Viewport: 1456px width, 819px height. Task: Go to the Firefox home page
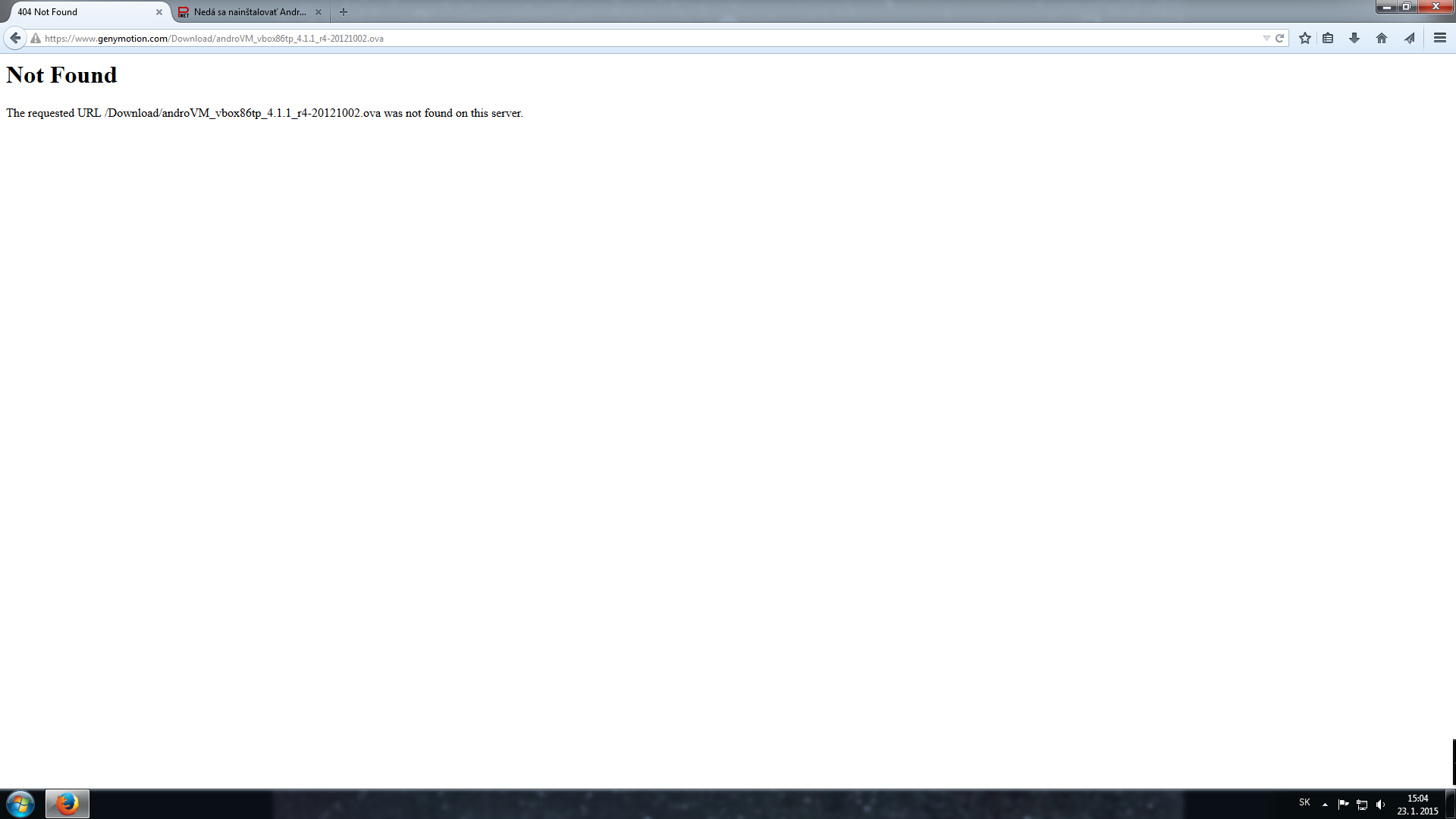1382,38
